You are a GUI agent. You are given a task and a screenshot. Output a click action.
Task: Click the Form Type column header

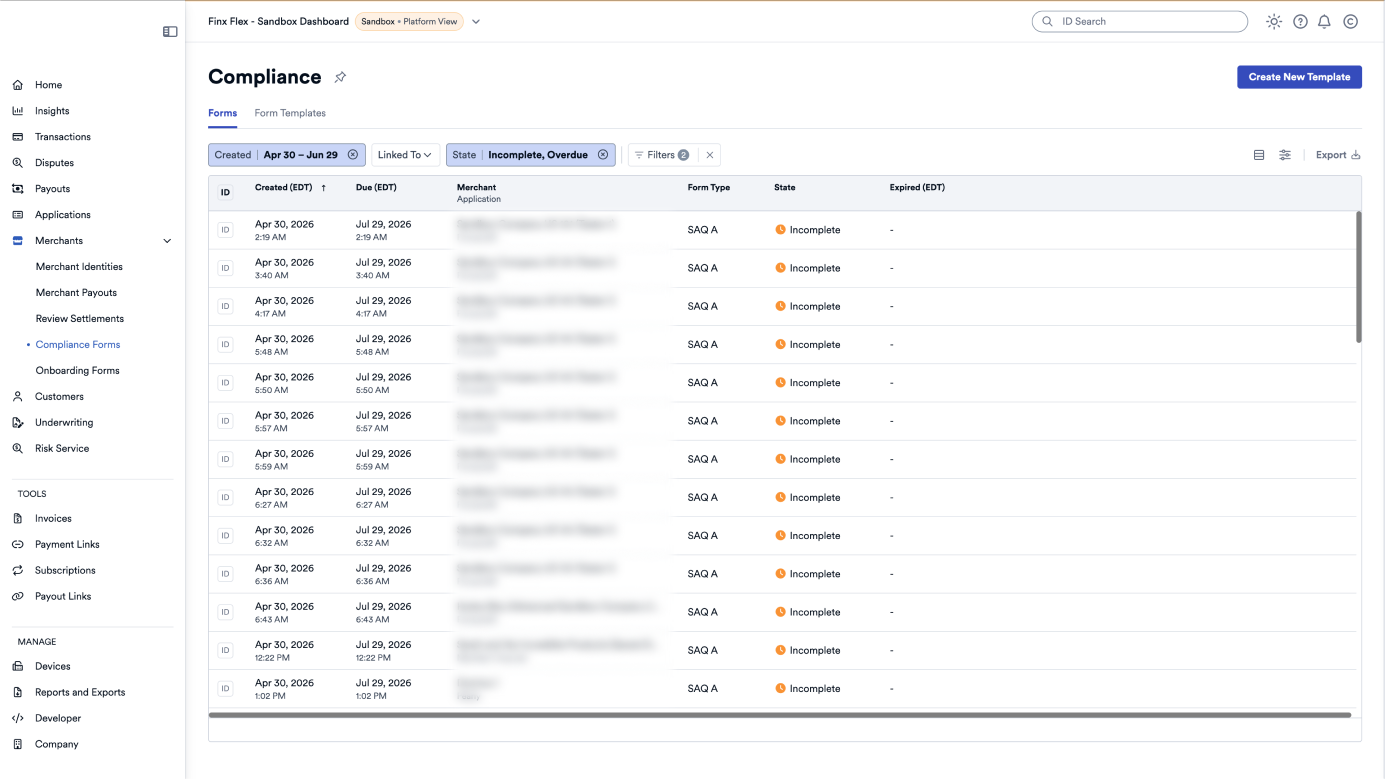click(x=709, y=188)
